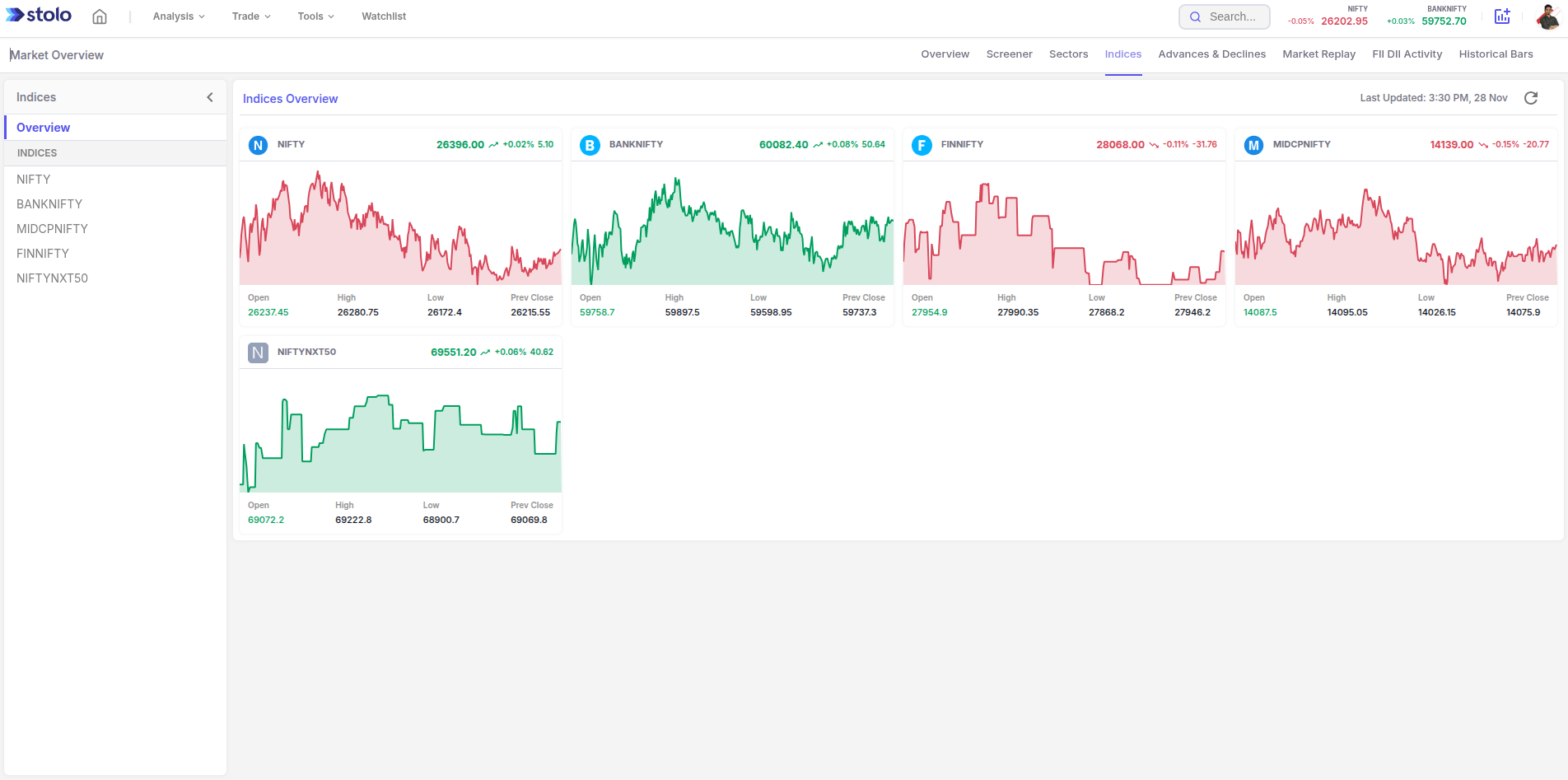Click the home icon in the top bar
This screenshot has height=780, width=1568.
(x=100, y=16)
